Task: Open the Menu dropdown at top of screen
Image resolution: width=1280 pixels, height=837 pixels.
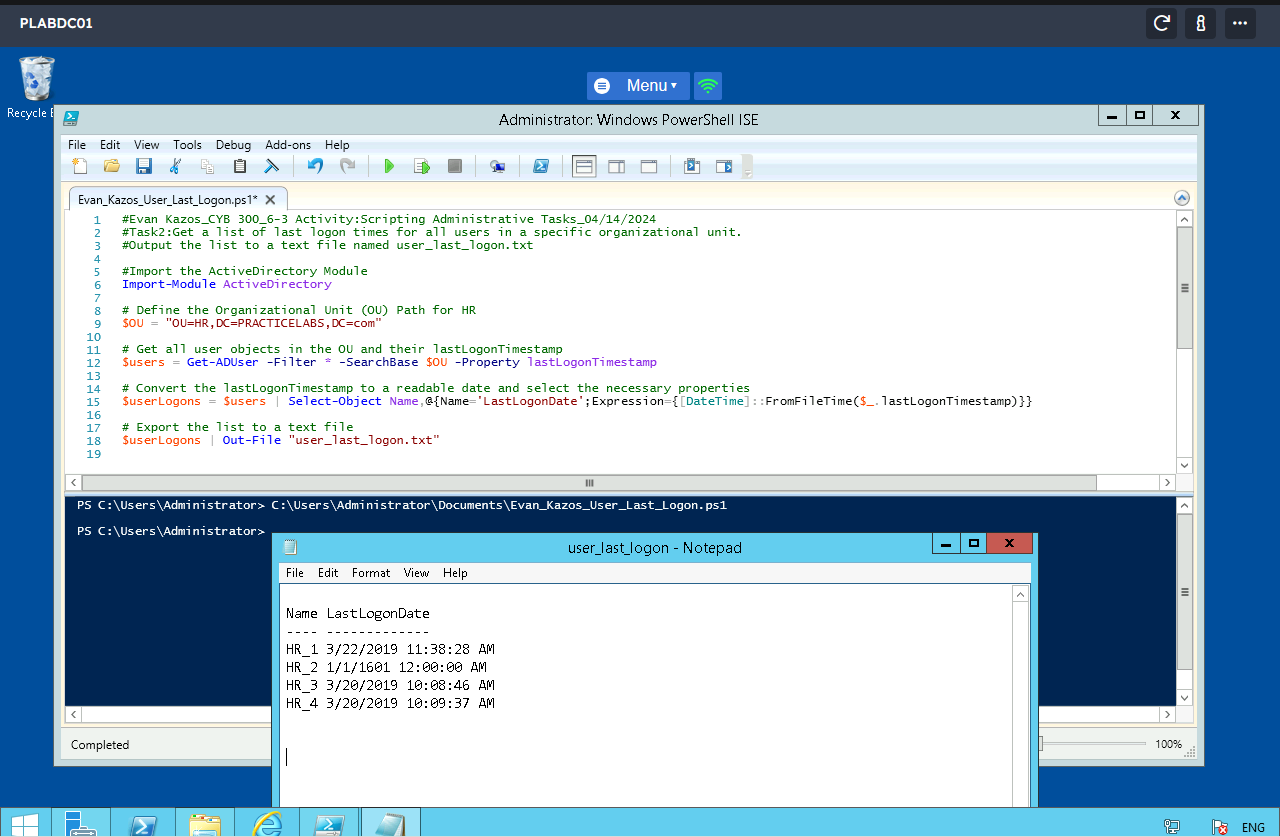Action: (x=638, y=85)
